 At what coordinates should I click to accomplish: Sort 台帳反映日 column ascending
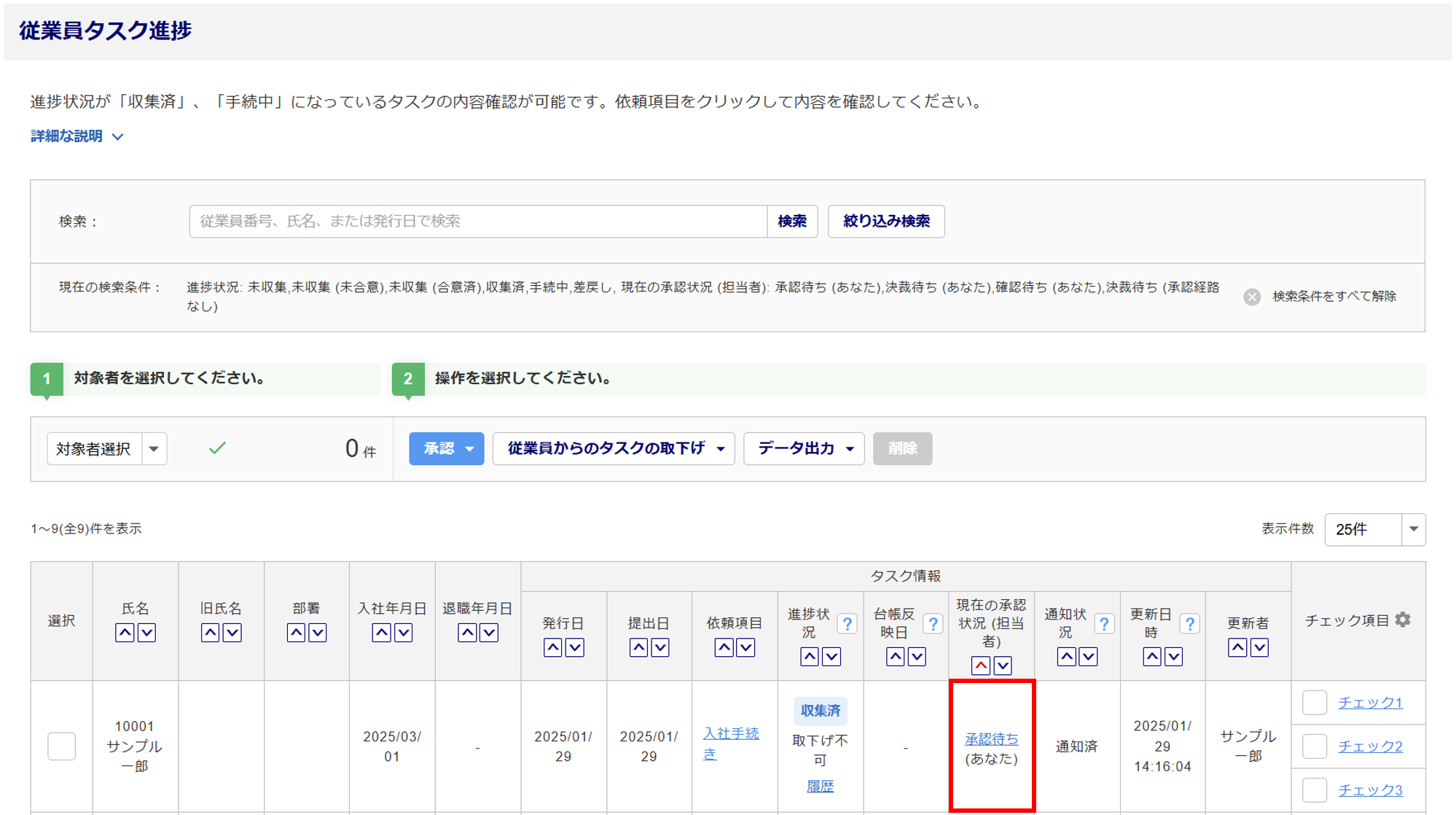click(896, 657)
